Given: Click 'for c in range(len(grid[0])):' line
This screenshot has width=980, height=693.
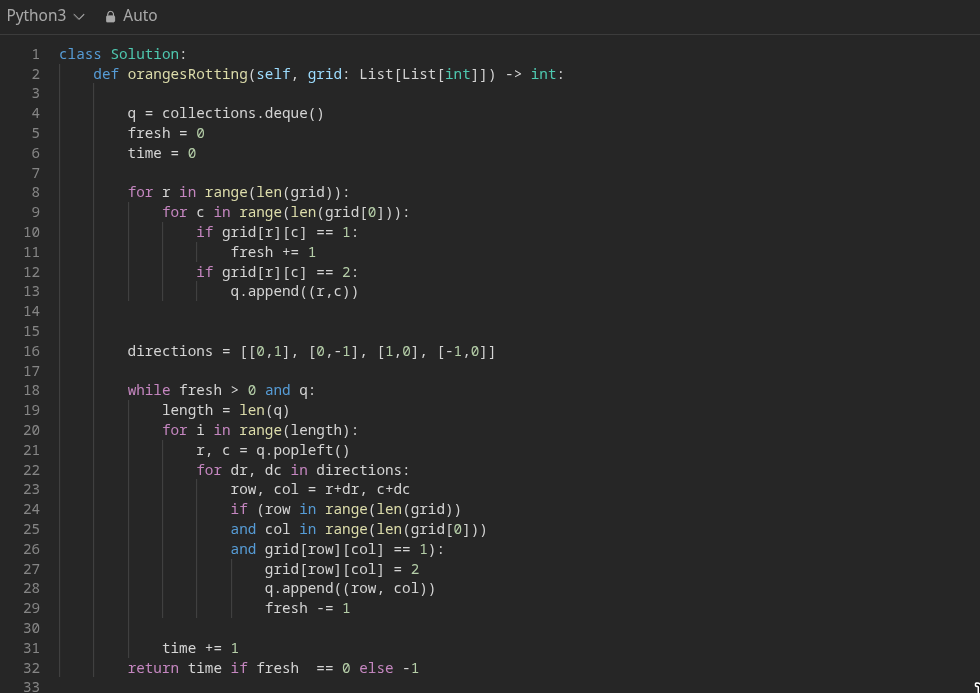Looking at the screenshot, I should (286, 212).
